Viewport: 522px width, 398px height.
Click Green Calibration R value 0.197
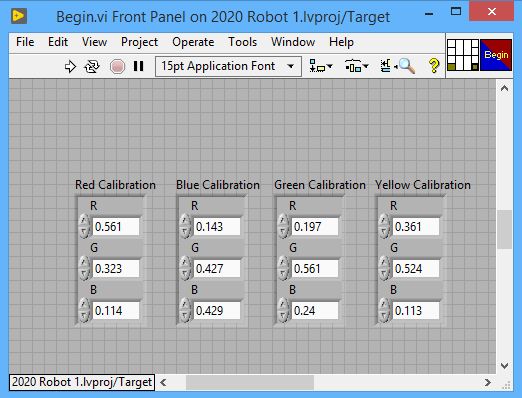point(315,227)
